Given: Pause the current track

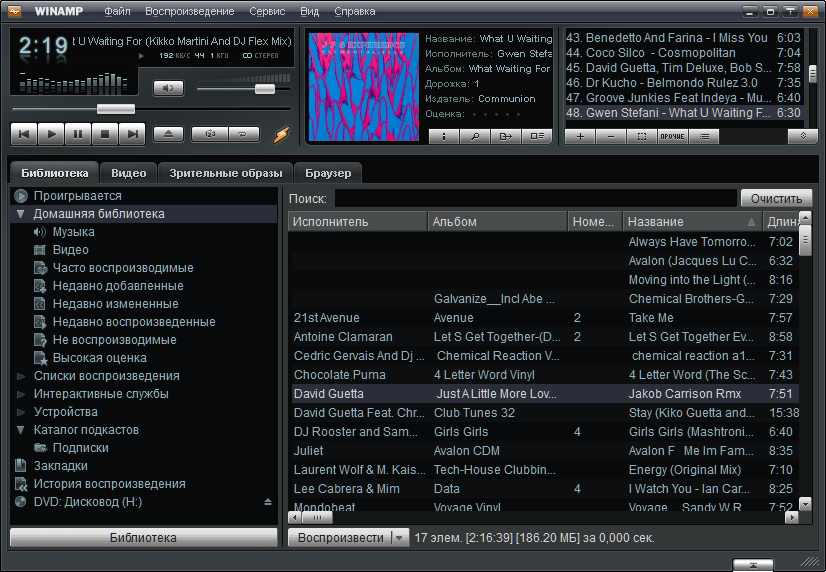Looking at the screenshot, I should (78, 133).
